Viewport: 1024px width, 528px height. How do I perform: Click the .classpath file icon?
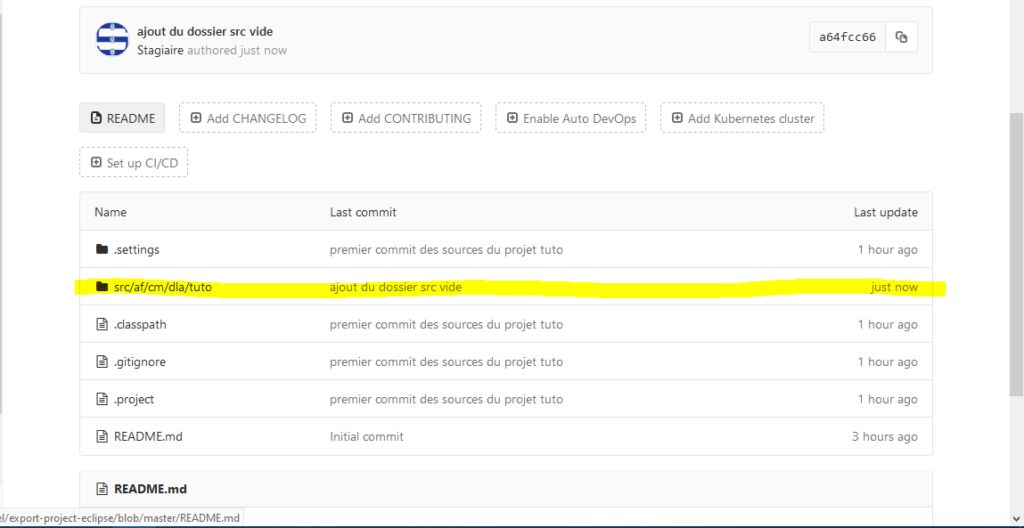[101, 324]
